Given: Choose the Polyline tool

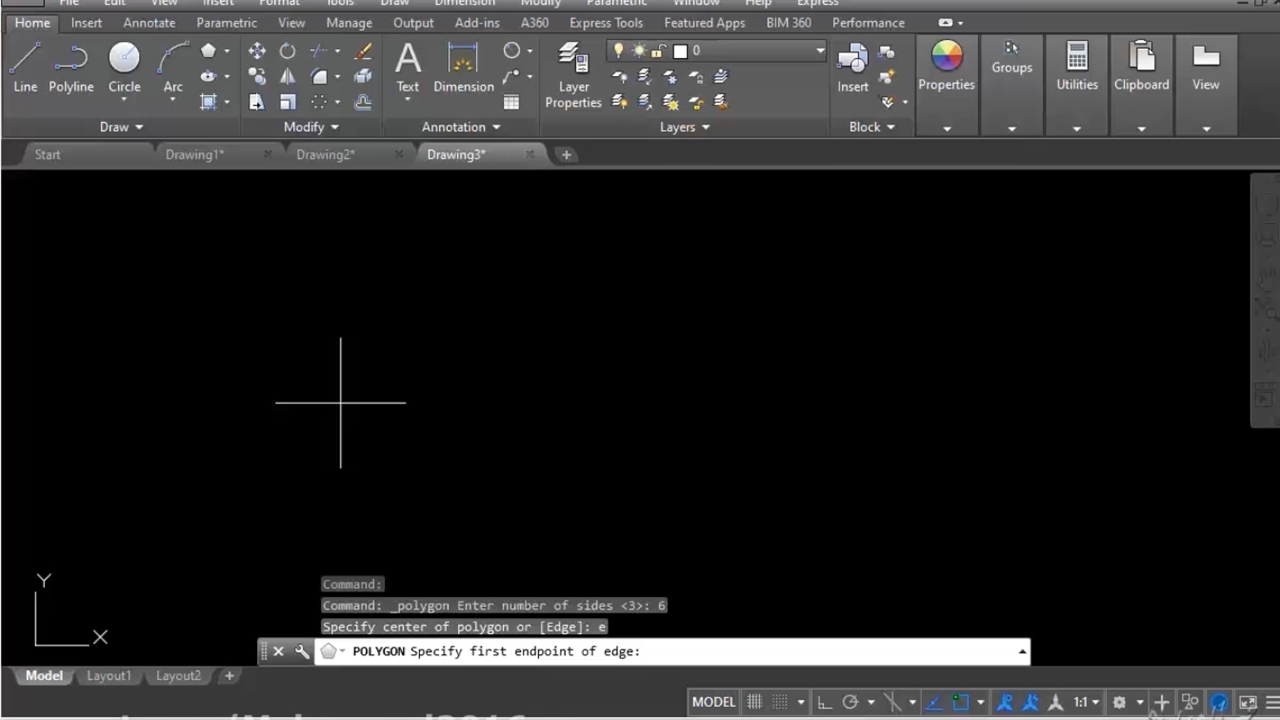Looking at the screenshot, I should coord(71,67).
